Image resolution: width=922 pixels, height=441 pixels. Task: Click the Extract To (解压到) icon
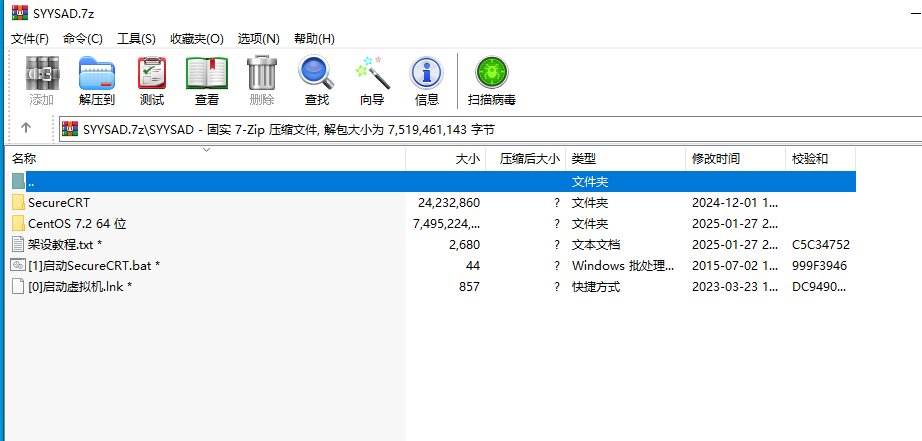coord(96,74)
